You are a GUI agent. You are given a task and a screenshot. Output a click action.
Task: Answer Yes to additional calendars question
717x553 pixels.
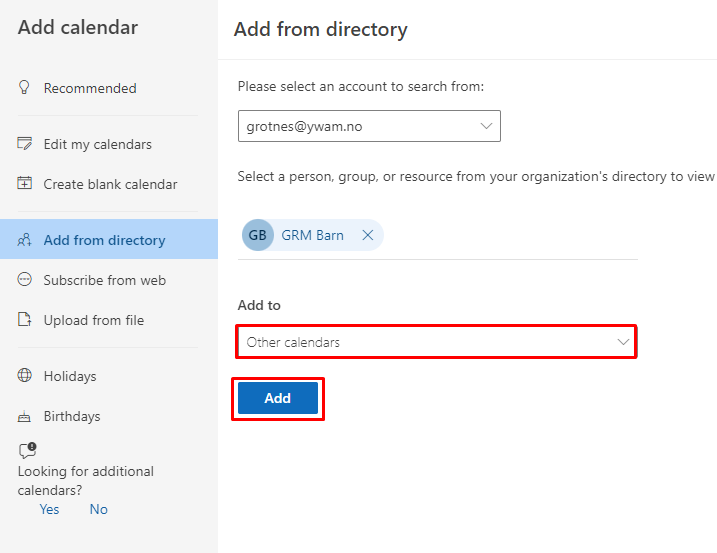point(49,509)
